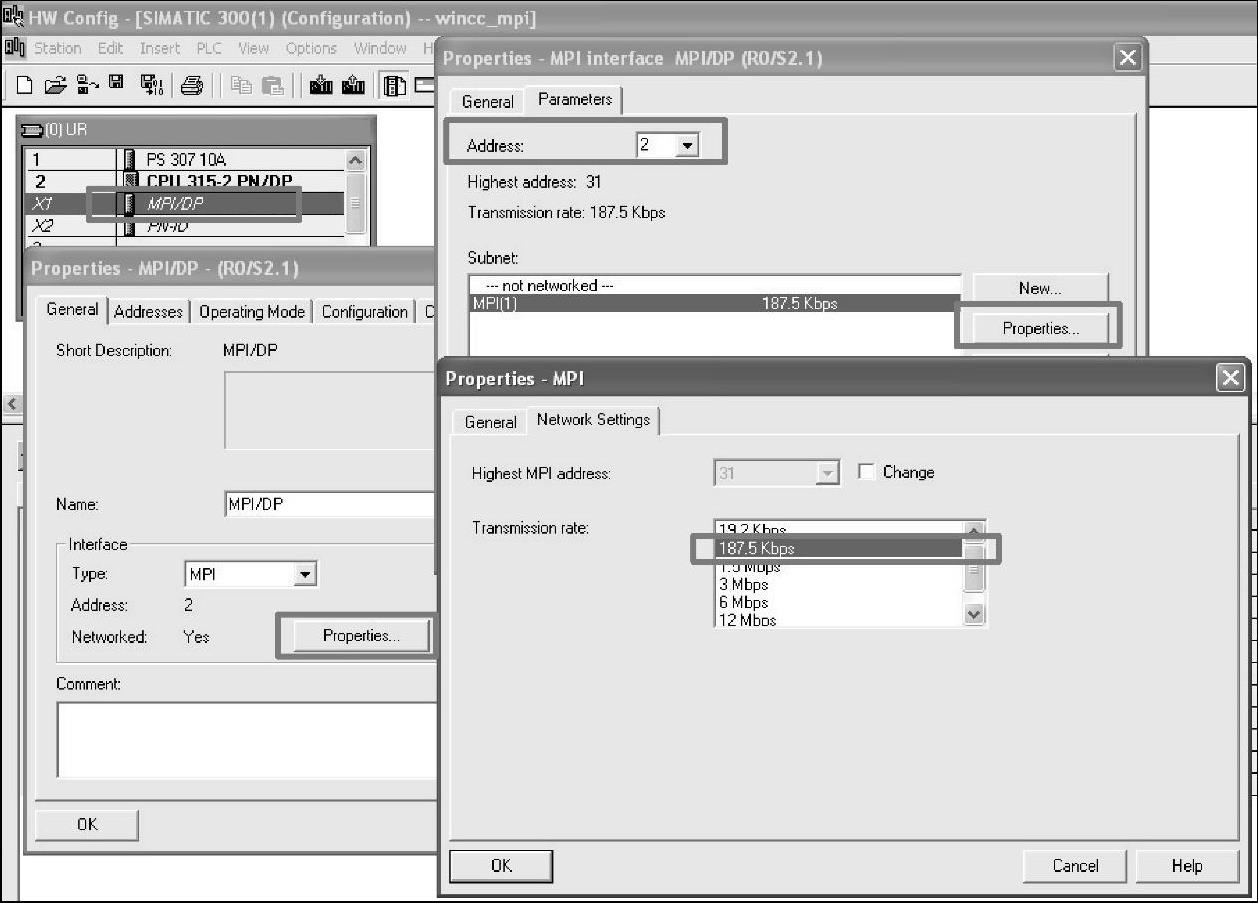Image resolution: width=1258 pixels, height=903 pixels.
Task: Click the Save and Compile icon
Action: tap(151, 86)
